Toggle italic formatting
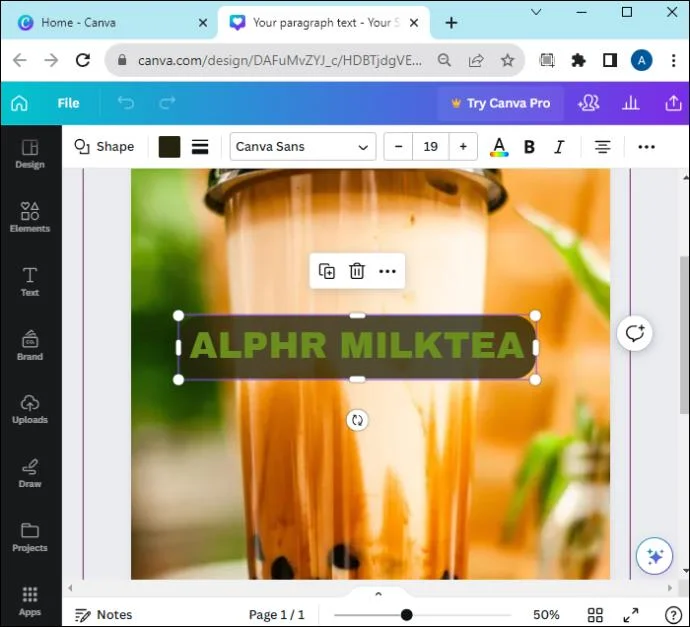The image size is (690, 627). point(559,147)
